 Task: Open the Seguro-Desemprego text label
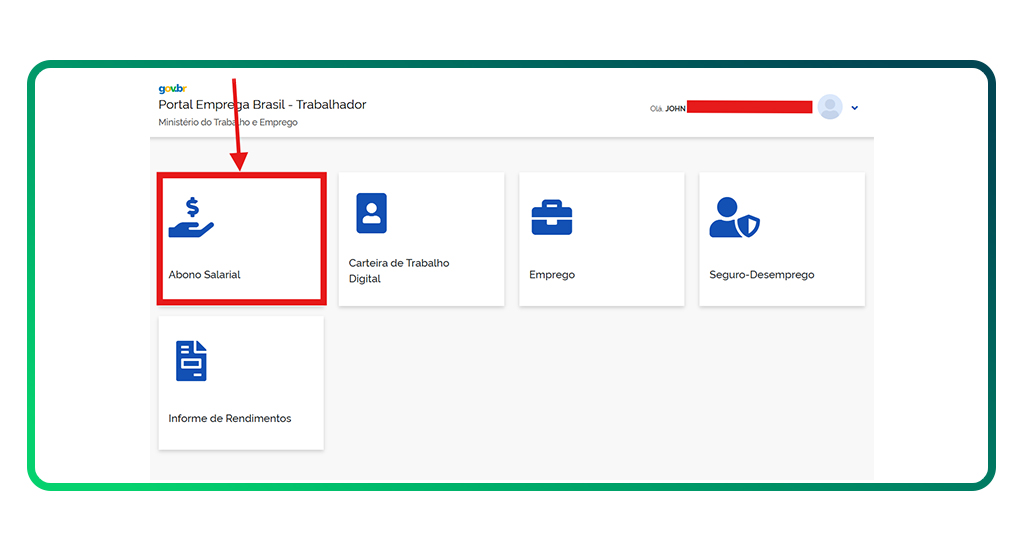761,275
